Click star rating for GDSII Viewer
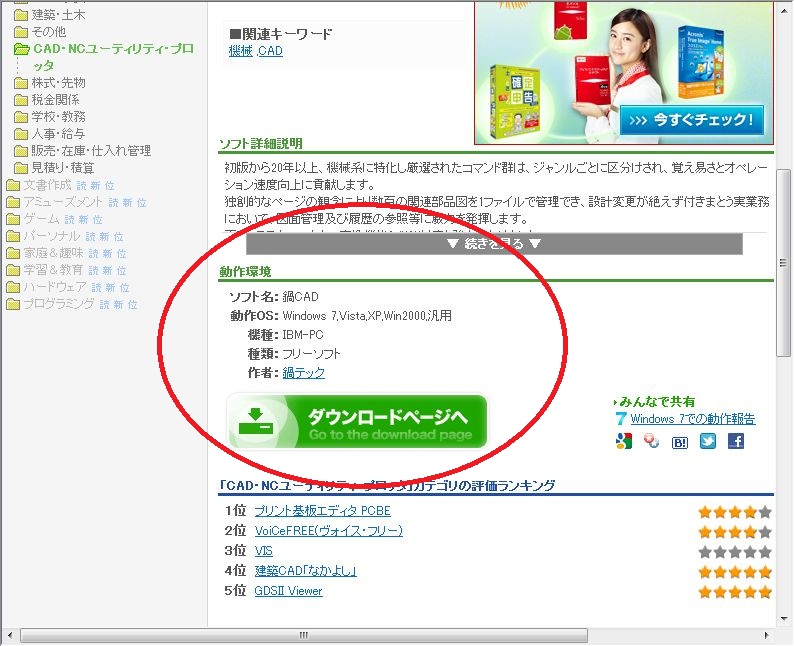Viewport: 794px width, 646px height. pyautogui.click(x=735, y=592)
